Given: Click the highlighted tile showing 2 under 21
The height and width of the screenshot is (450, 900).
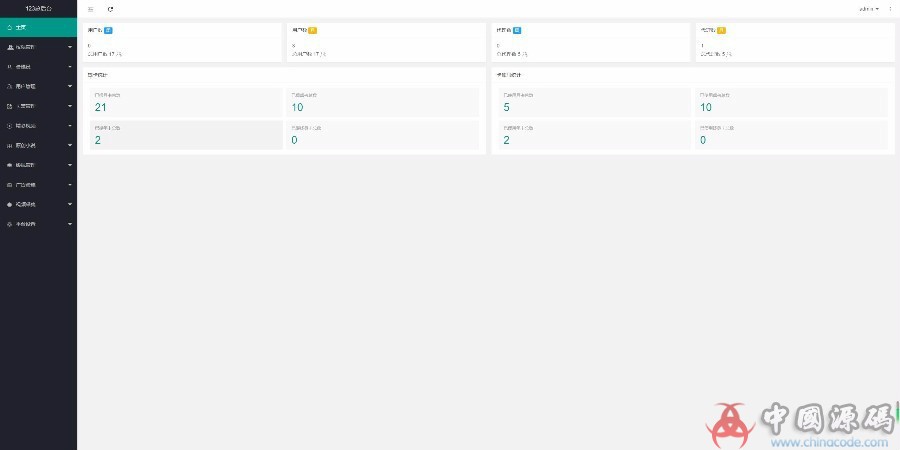Looking at the screenshot, I should [x=186, y=135].
